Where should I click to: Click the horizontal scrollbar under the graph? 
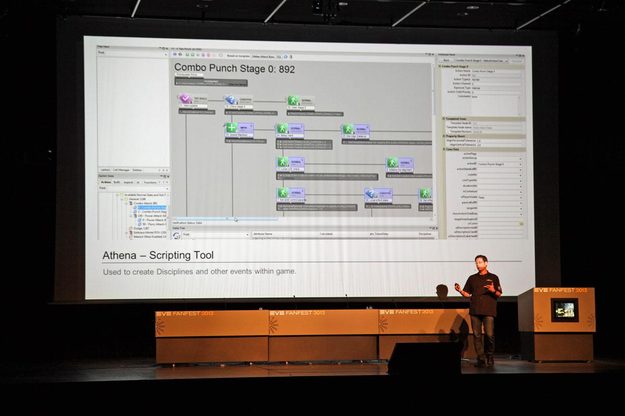(x=303, y=219)
